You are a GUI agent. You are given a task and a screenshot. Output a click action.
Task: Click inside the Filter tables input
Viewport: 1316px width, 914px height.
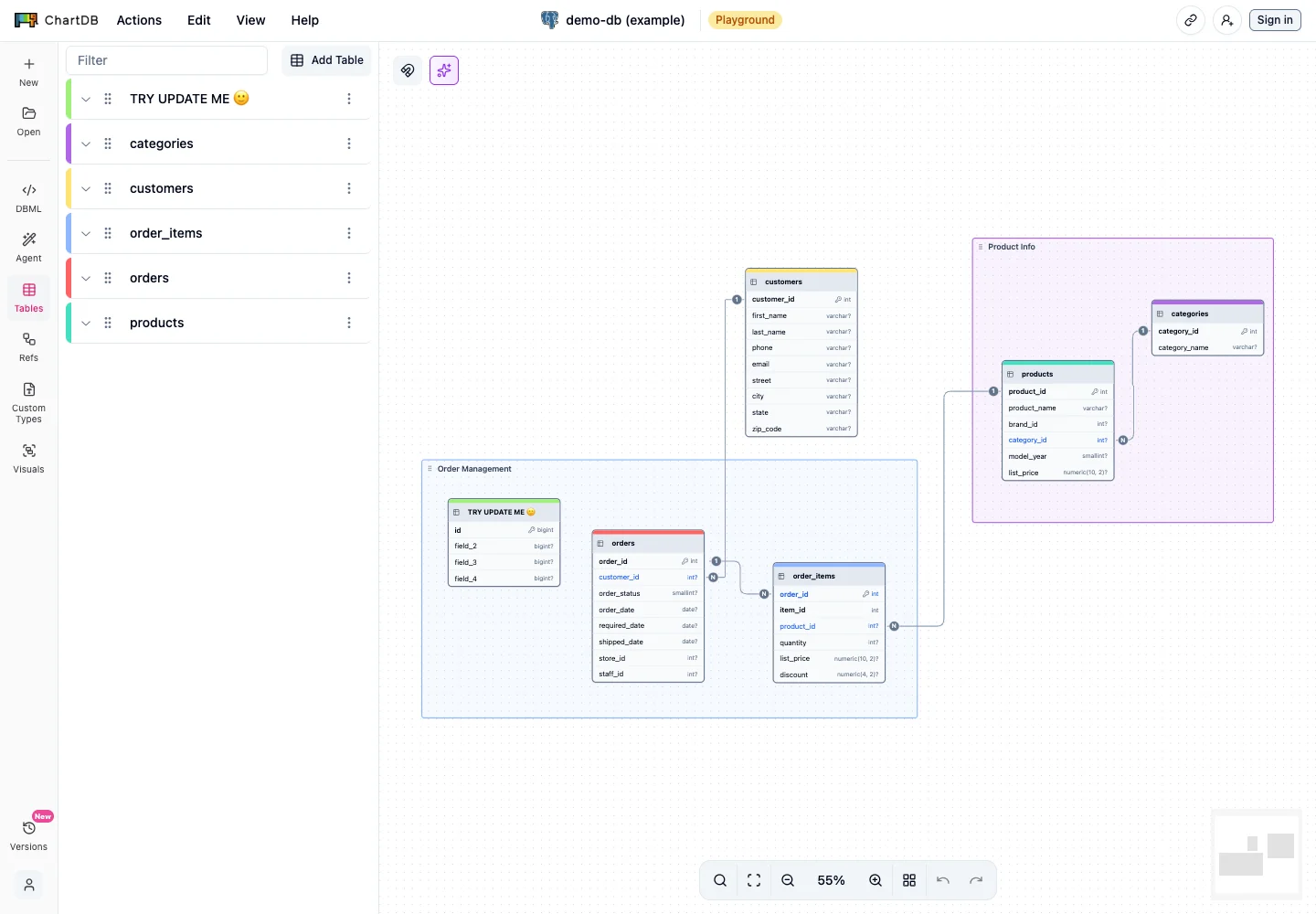(x=166, y=60)
